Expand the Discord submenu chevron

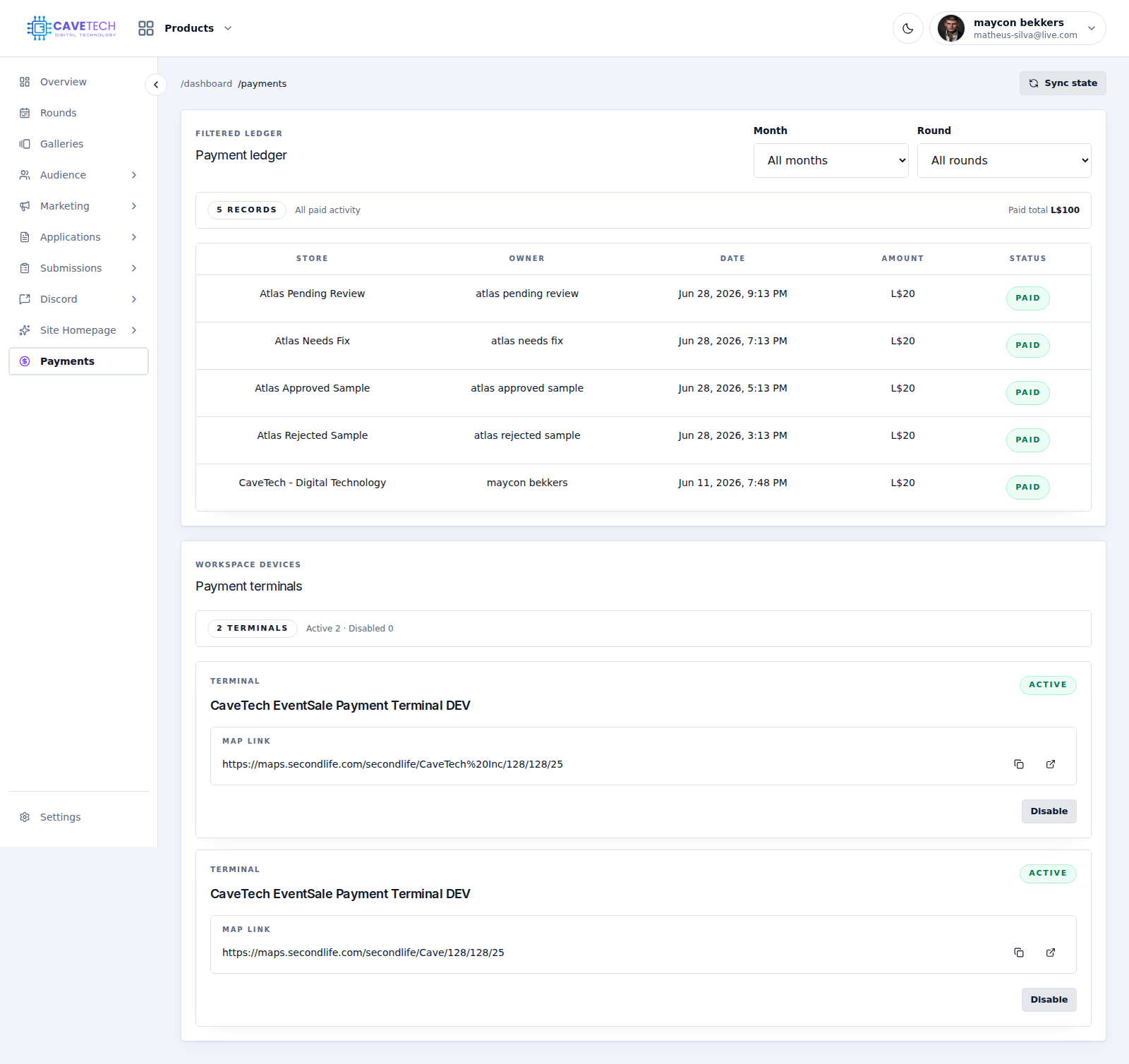(134, 299)
